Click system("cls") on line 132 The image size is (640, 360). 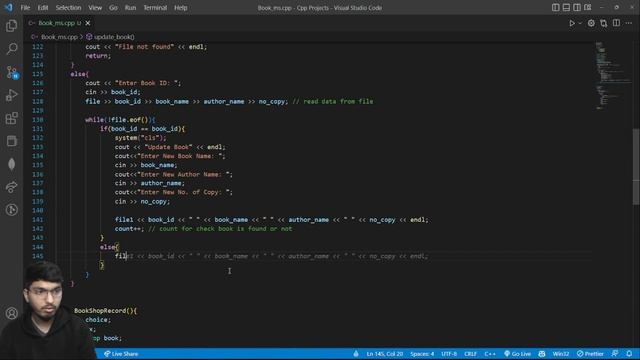(140, 138)
